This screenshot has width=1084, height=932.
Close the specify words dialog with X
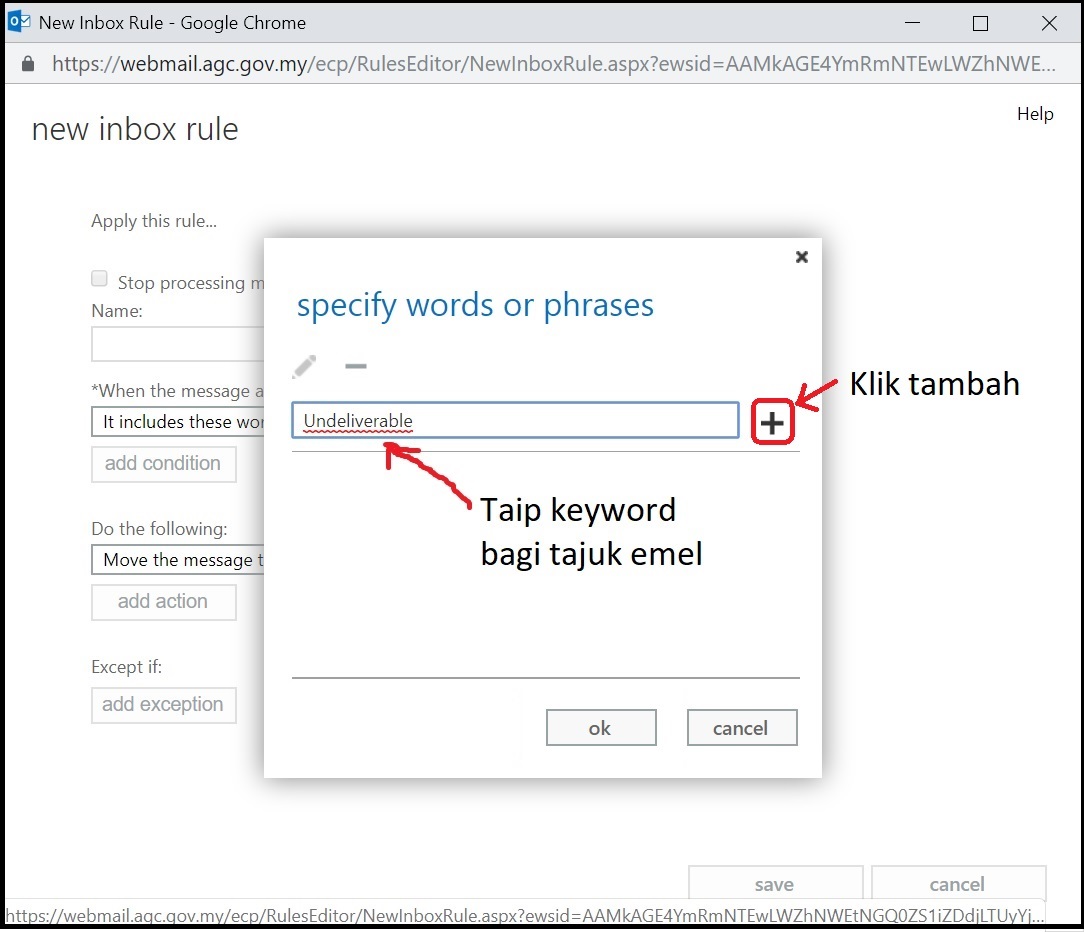click(801, 257)
